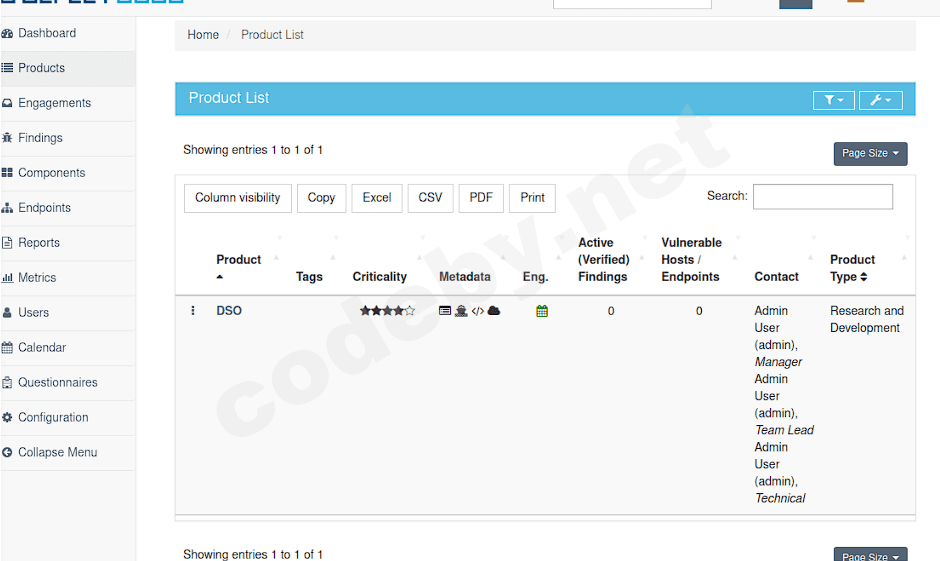Sort by the Product column header
Viewport: 940px width, 561px height.
coord(239,260)
